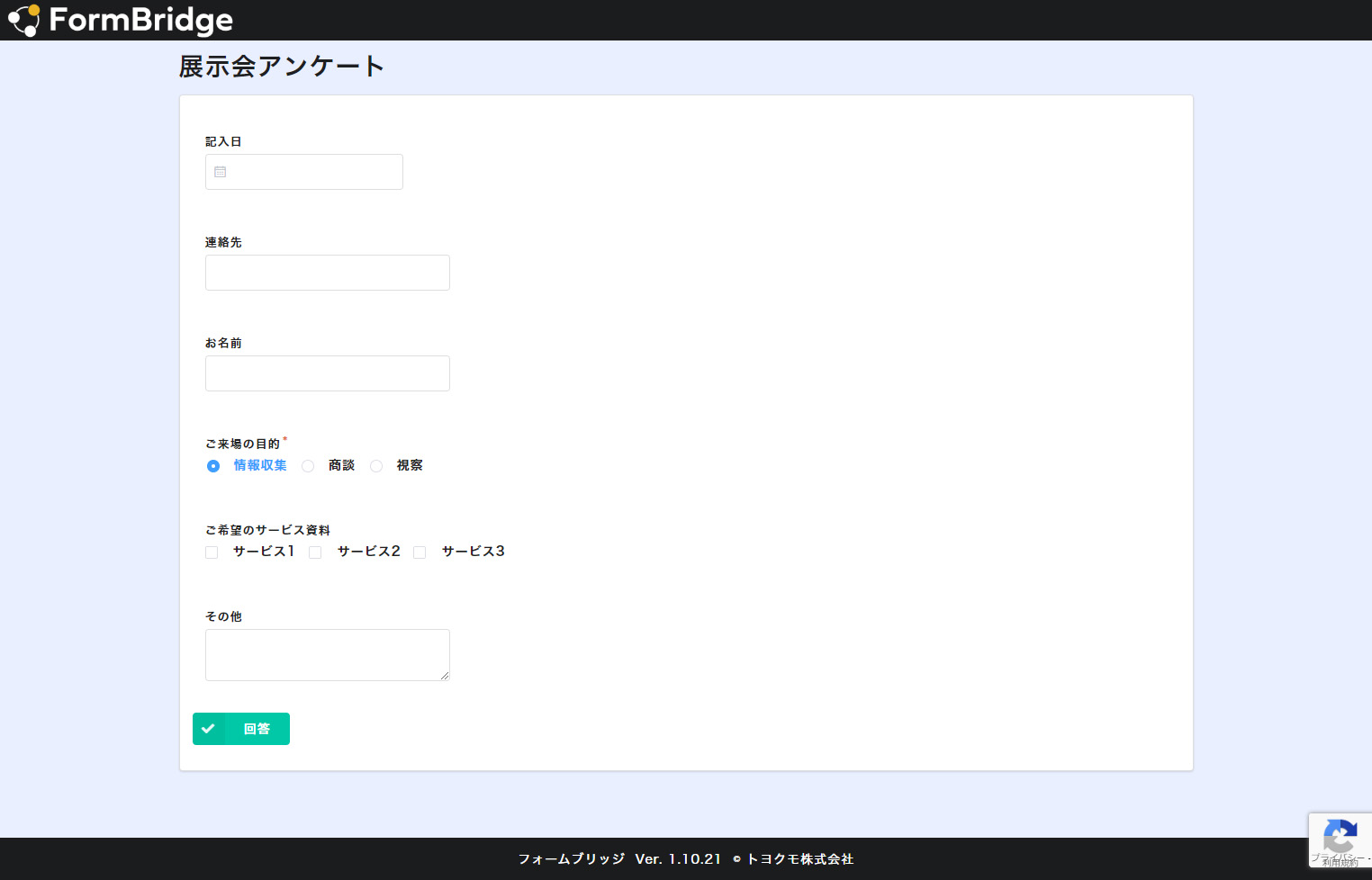This screenshot has height=880, width=1372.
Task: Select the 情報収集 radio button
Action: 213,466
